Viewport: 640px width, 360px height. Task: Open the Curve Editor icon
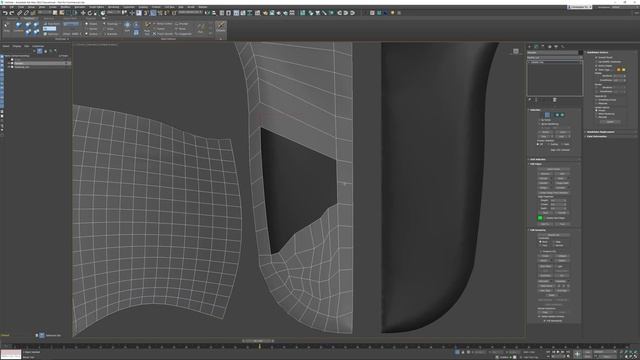coord(243,13)
